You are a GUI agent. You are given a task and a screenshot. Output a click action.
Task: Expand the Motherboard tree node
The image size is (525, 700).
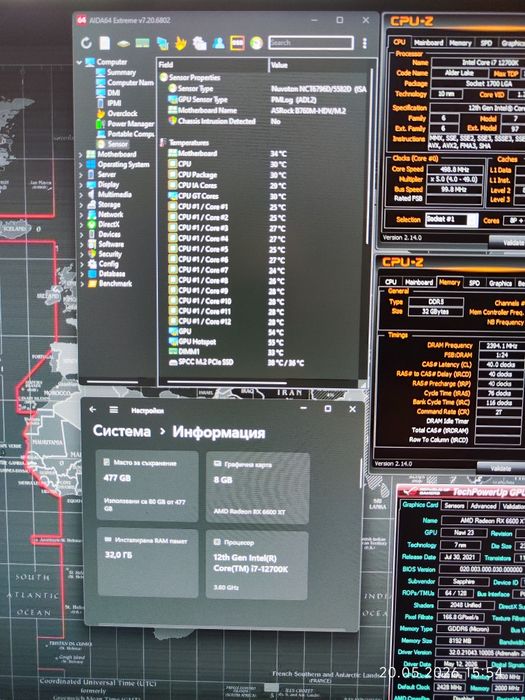(x=81, y=154)
